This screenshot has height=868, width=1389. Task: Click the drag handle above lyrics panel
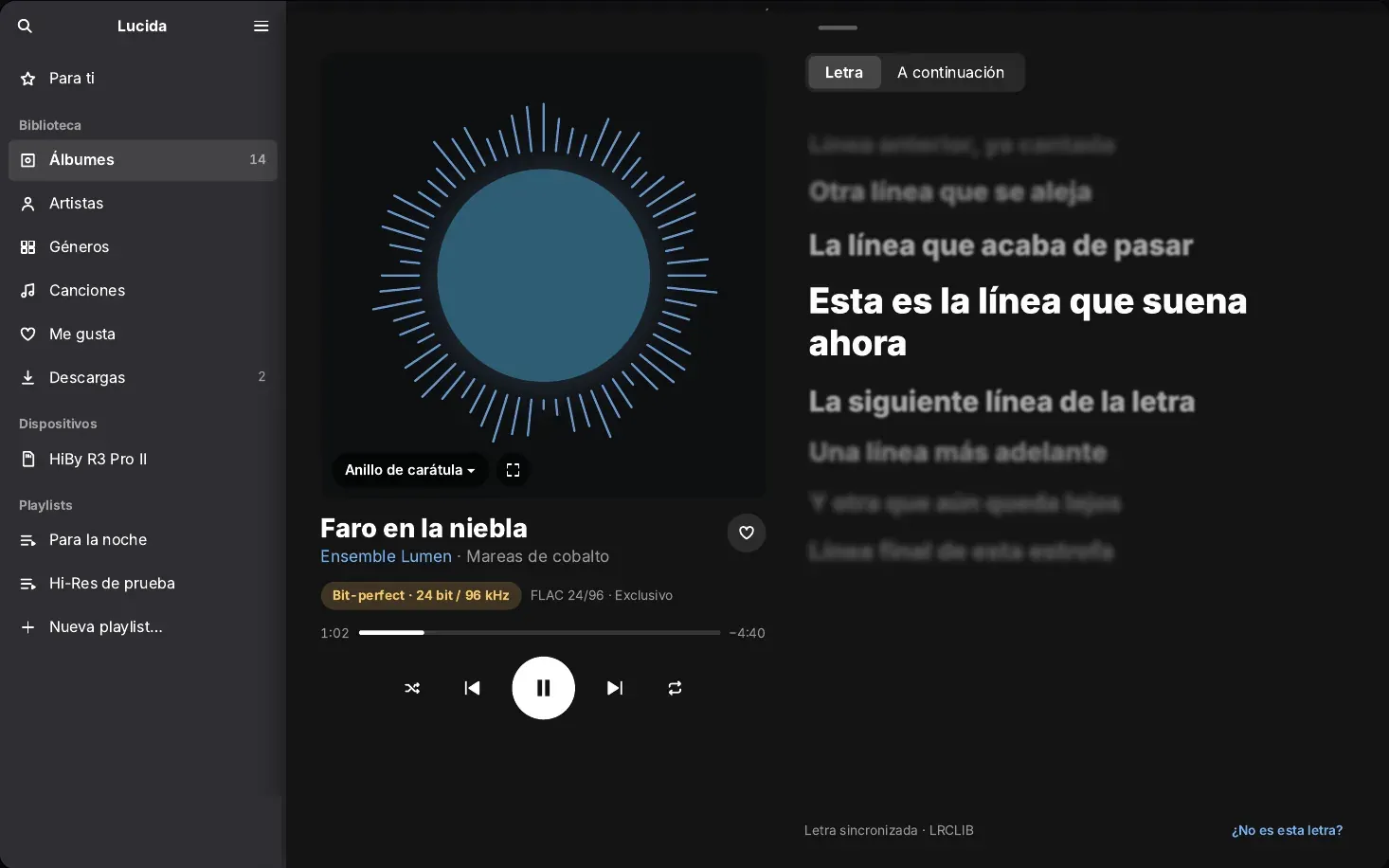point(838,27)
